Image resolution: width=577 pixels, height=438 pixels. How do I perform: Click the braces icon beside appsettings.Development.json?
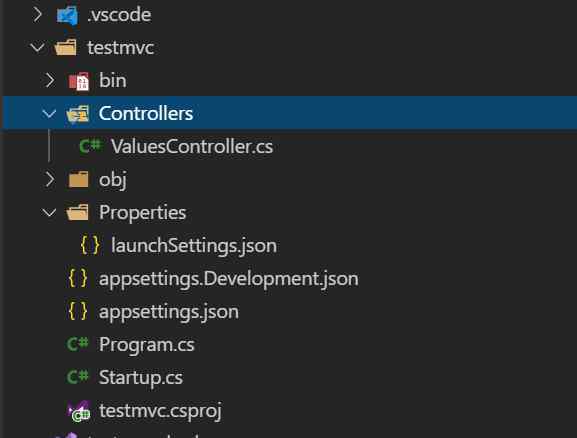tap(78, 278)
